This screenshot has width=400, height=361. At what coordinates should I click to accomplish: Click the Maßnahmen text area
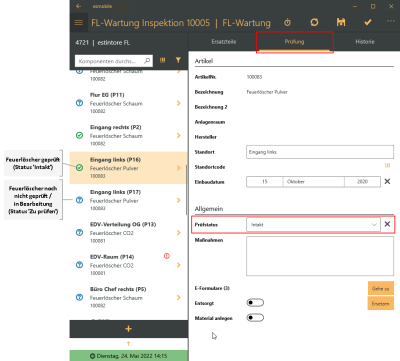(320, 256)
